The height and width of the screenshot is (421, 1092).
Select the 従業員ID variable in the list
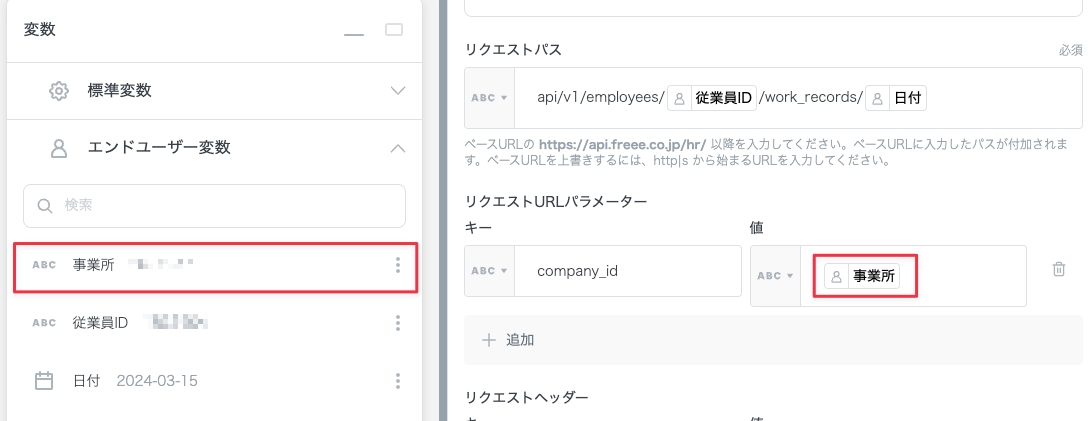coord(100,323)
